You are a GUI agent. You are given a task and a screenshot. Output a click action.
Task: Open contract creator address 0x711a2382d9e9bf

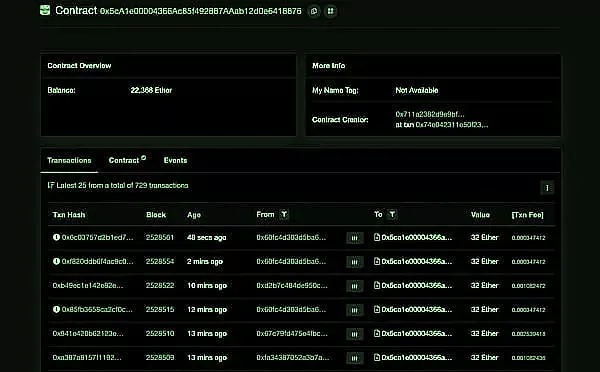[430, 114]
